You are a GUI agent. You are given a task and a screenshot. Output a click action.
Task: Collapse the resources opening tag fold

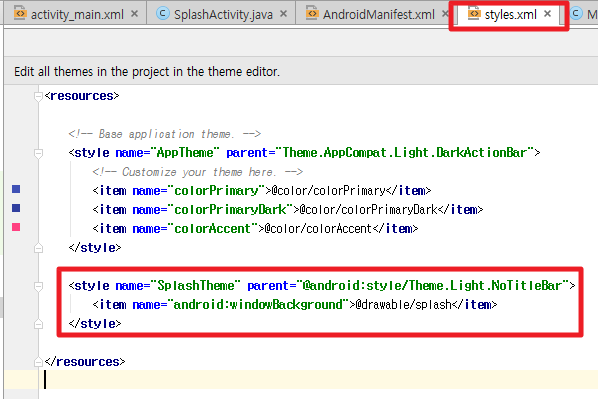pyautogui.click(x=38, y=96)
